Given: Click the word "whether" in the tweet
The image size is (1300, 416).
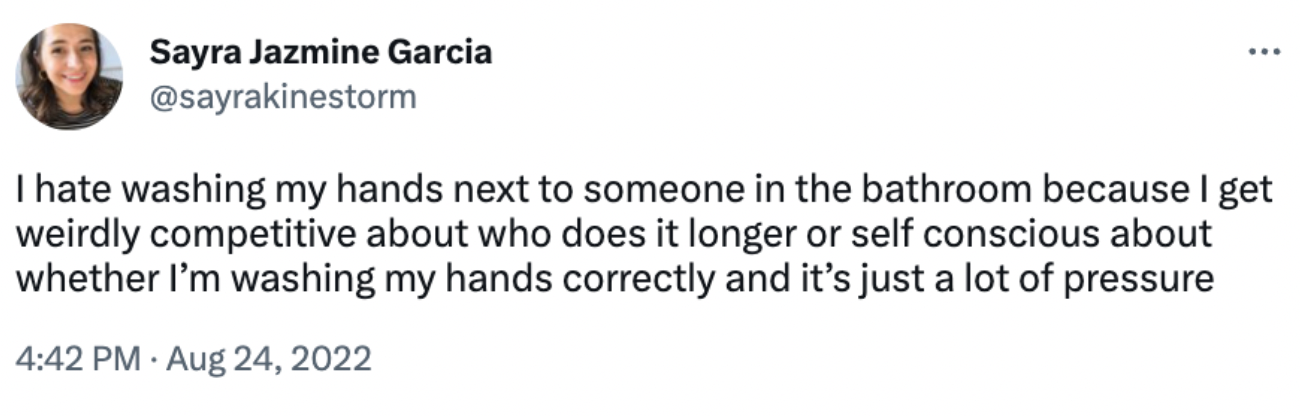Looking at the screenshot, I should pos(73,280).
